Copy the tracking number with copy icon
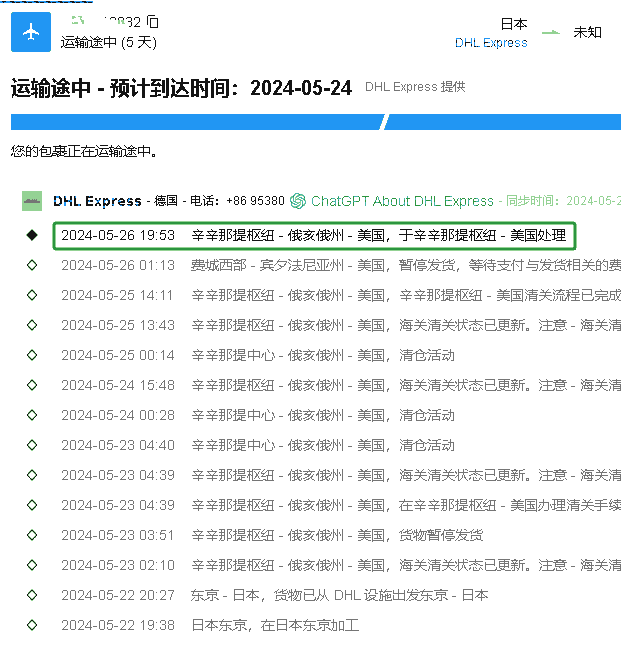 (x=152, y=22)
